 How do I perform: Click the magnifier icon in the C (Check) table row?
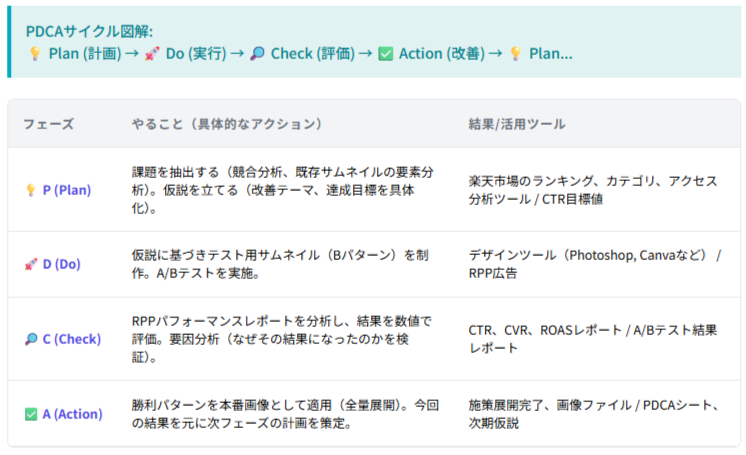30,339
